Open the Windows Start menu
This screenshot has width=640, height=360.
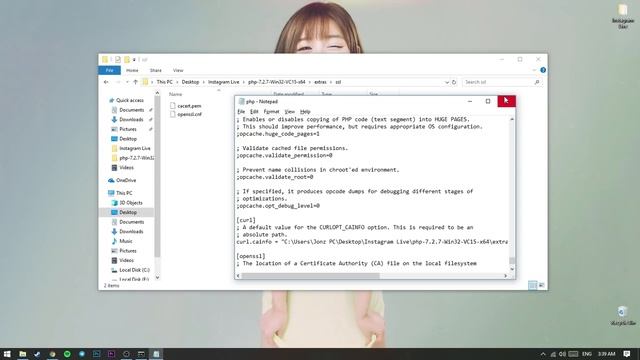coord(7,354)
